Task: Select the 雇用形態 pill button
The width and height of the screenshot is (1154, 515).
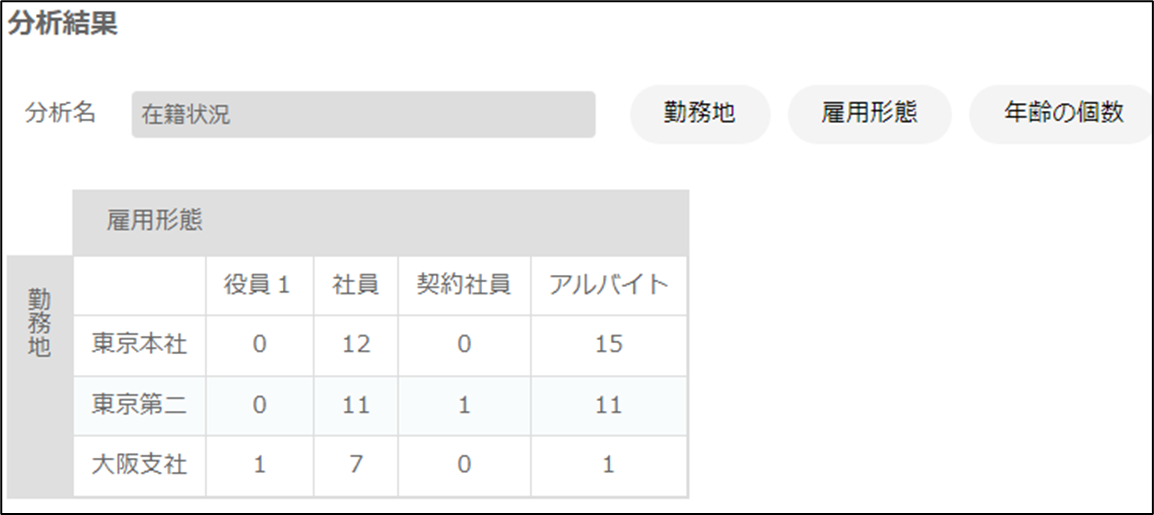Action: [869, 114]
